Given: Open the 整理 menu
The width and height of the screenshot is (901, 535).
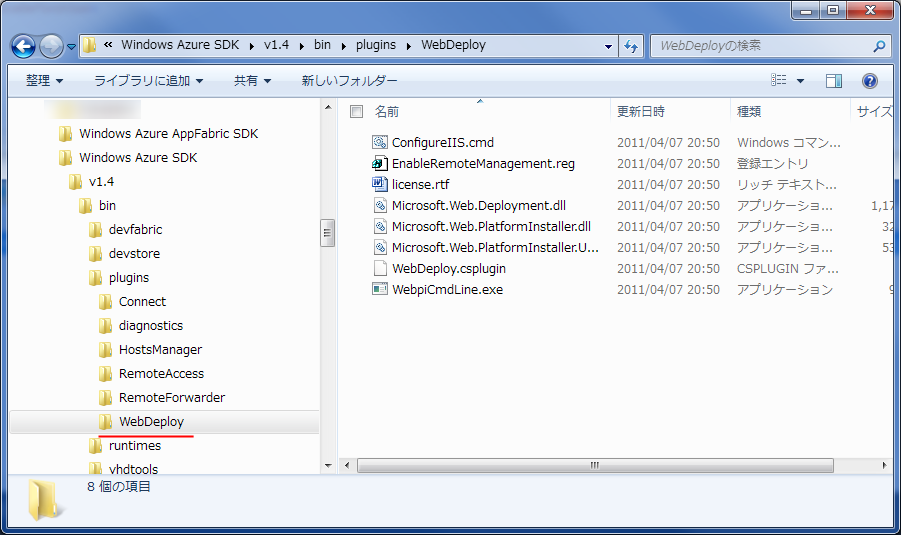Looking at the screenshot, I should tap(44, 80).
